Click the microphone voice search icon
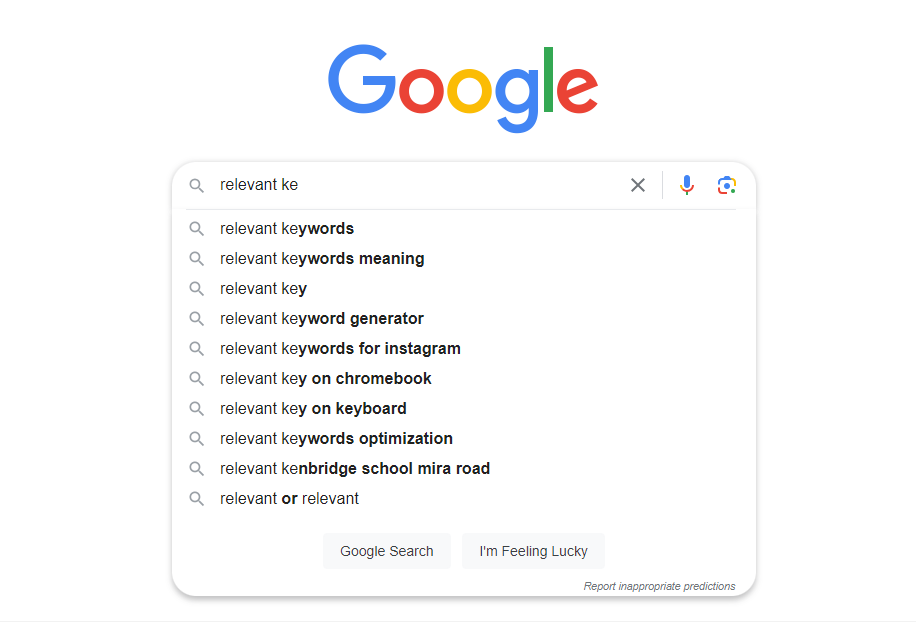The width and height of the screenshot is (916, 622). pos(686,185)
